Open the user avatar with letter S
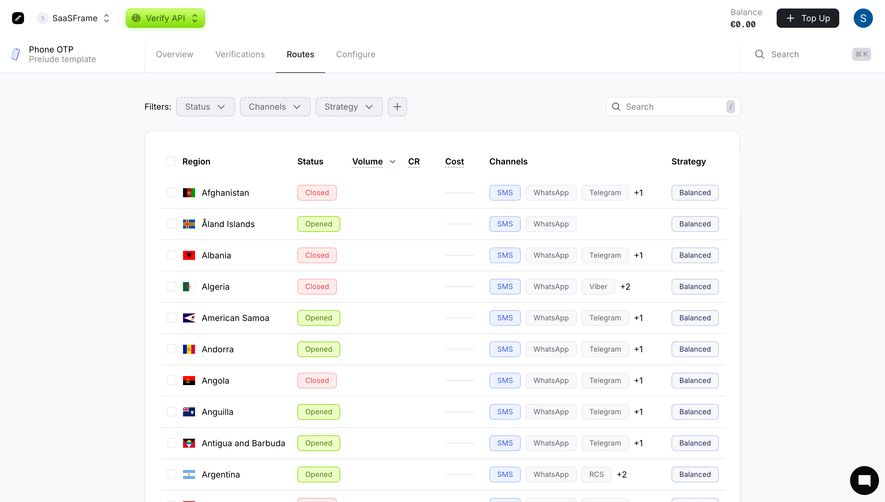 (863, 18)
